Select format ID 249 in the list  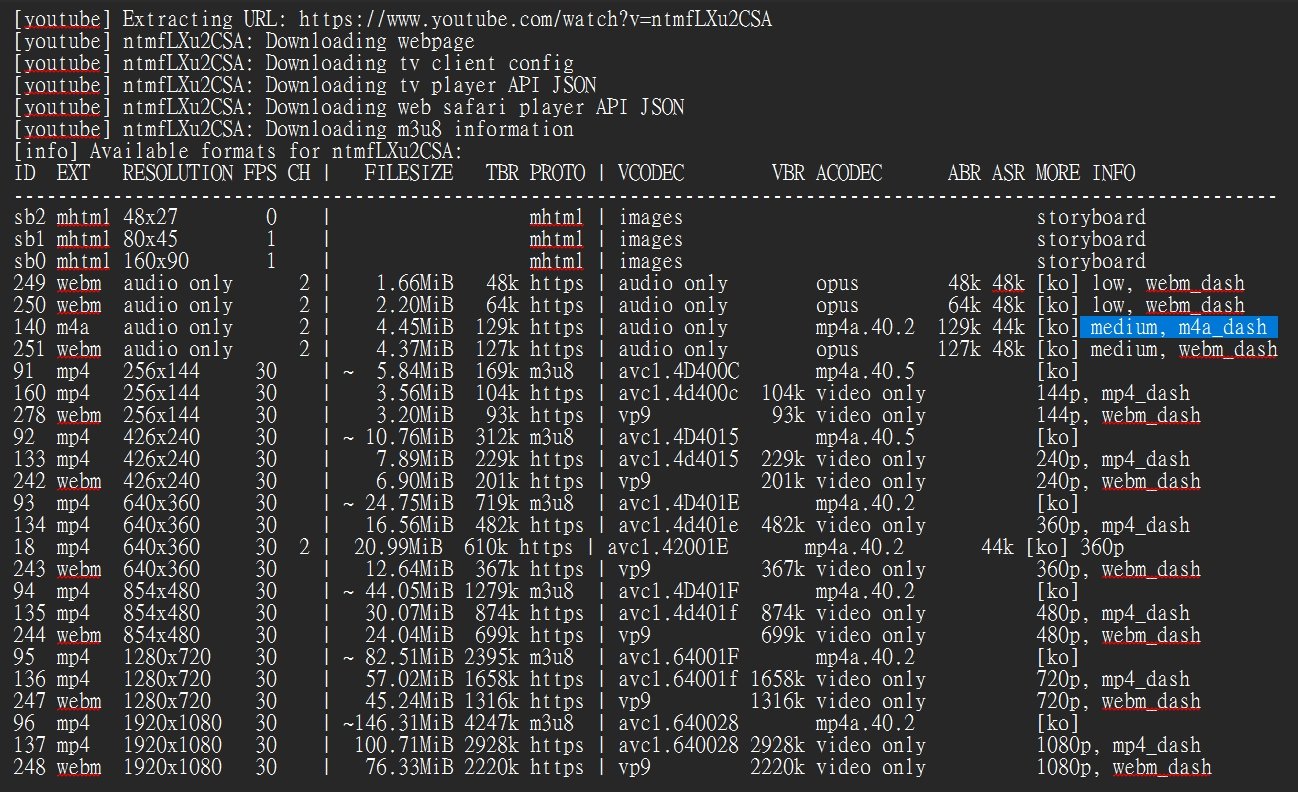coord(30,283)
